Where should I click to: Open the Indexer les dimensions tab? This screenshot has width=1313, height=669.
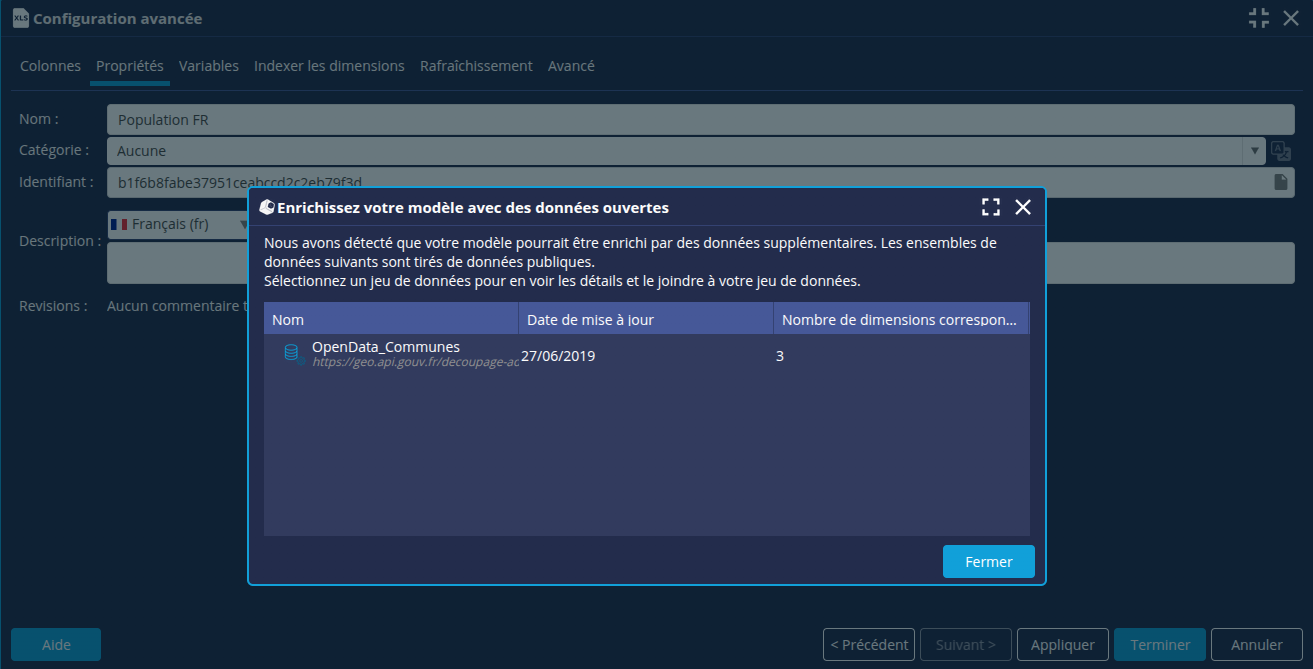(329, 66)
